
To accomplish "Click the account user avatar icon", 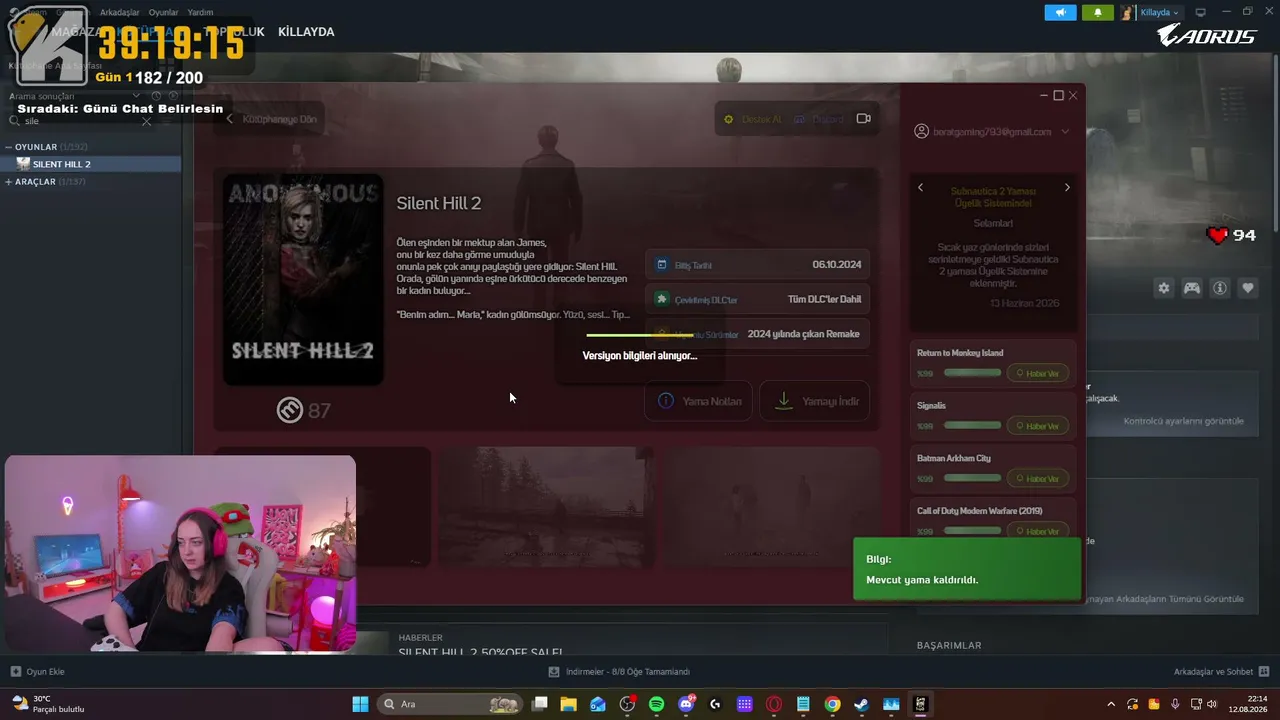I will coord(921,132).
